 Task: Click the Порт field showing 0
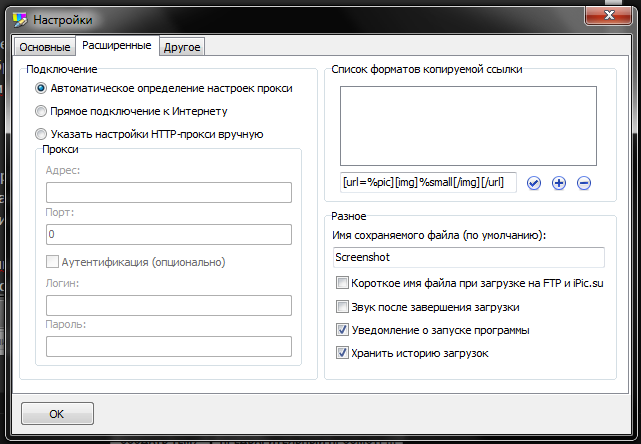coord(169,234)
